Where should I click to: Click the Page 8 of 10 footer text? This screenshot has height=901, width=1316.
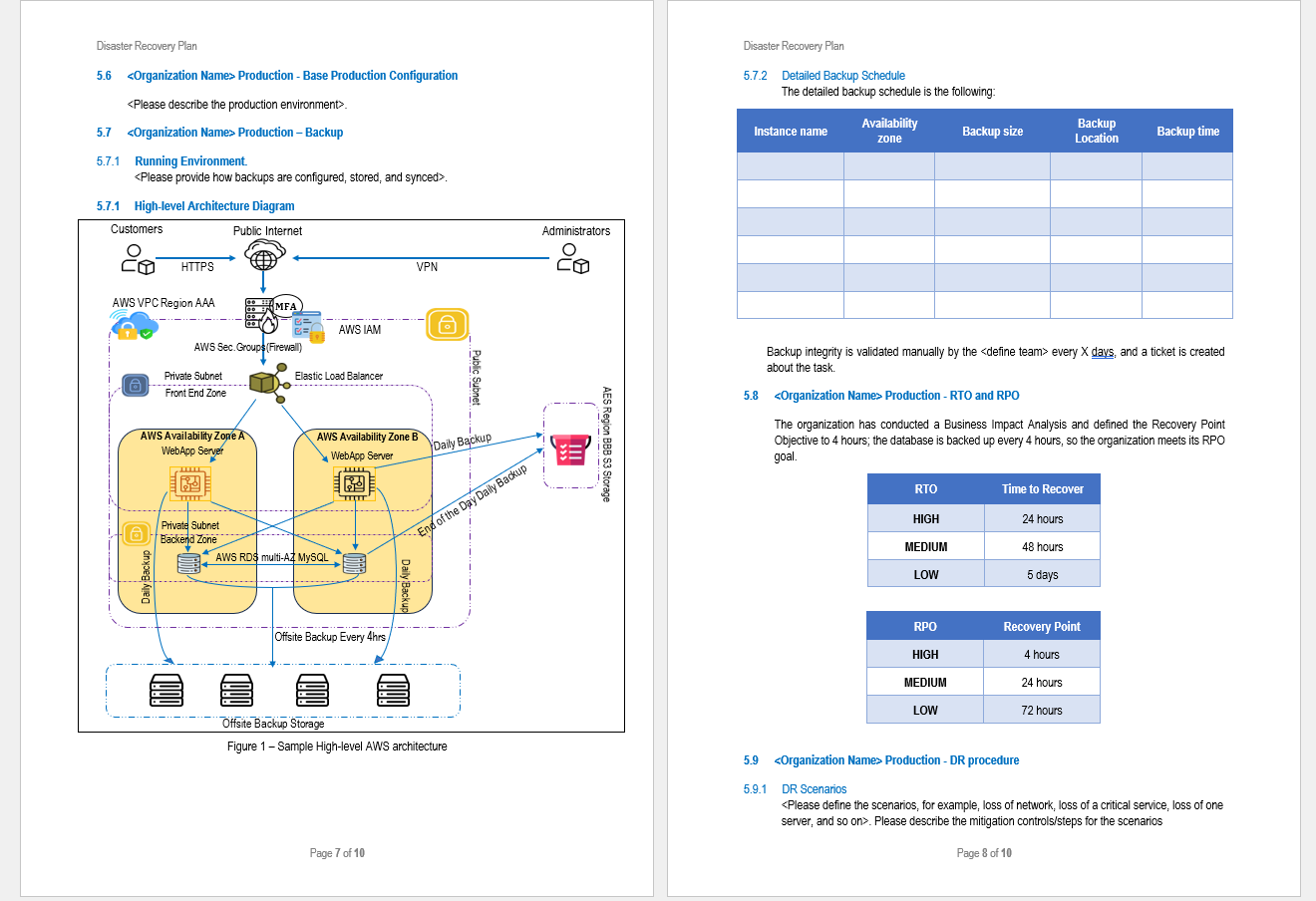[x=983, y=852]
